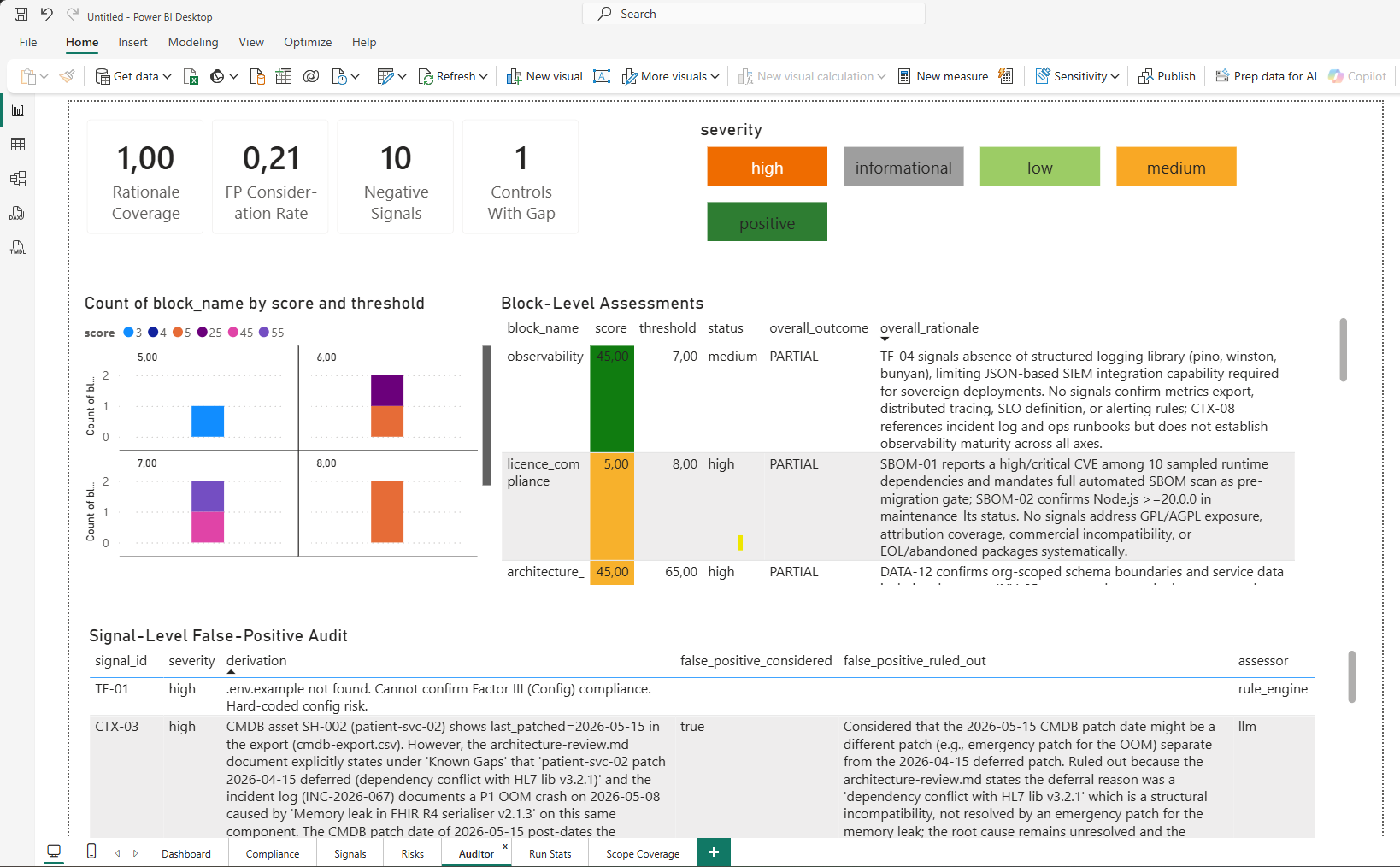Filter severity by the high slicer tile
Screen dimensions: 1400x867
tap(767, 167)
